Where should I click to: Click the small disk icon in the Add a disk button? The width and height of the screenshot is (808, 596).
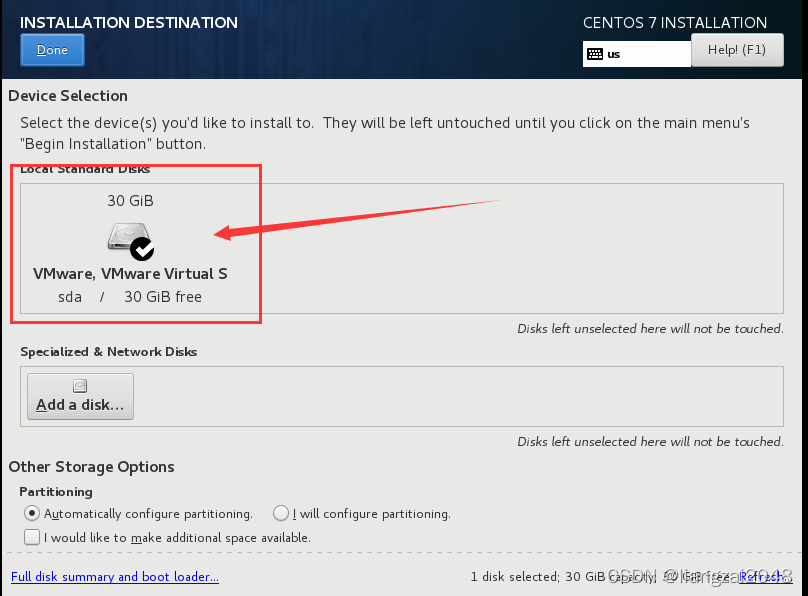[x=80, y=385]
